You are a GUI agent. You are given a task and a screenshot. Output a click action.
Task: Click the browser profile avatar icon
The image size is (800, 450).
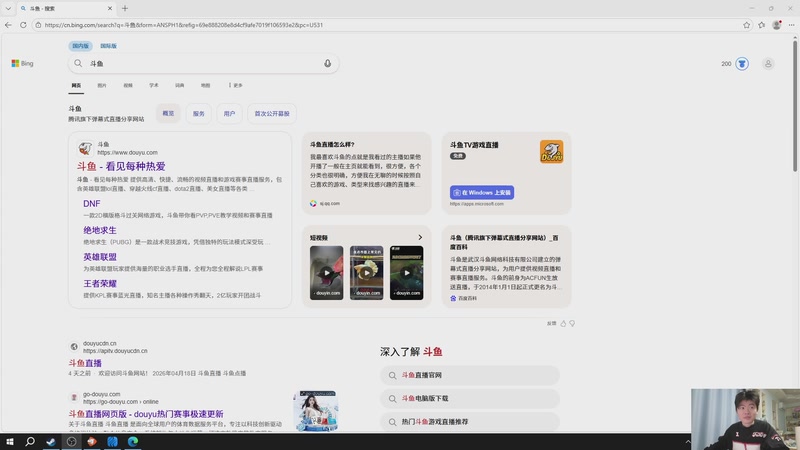click(777, 24)
